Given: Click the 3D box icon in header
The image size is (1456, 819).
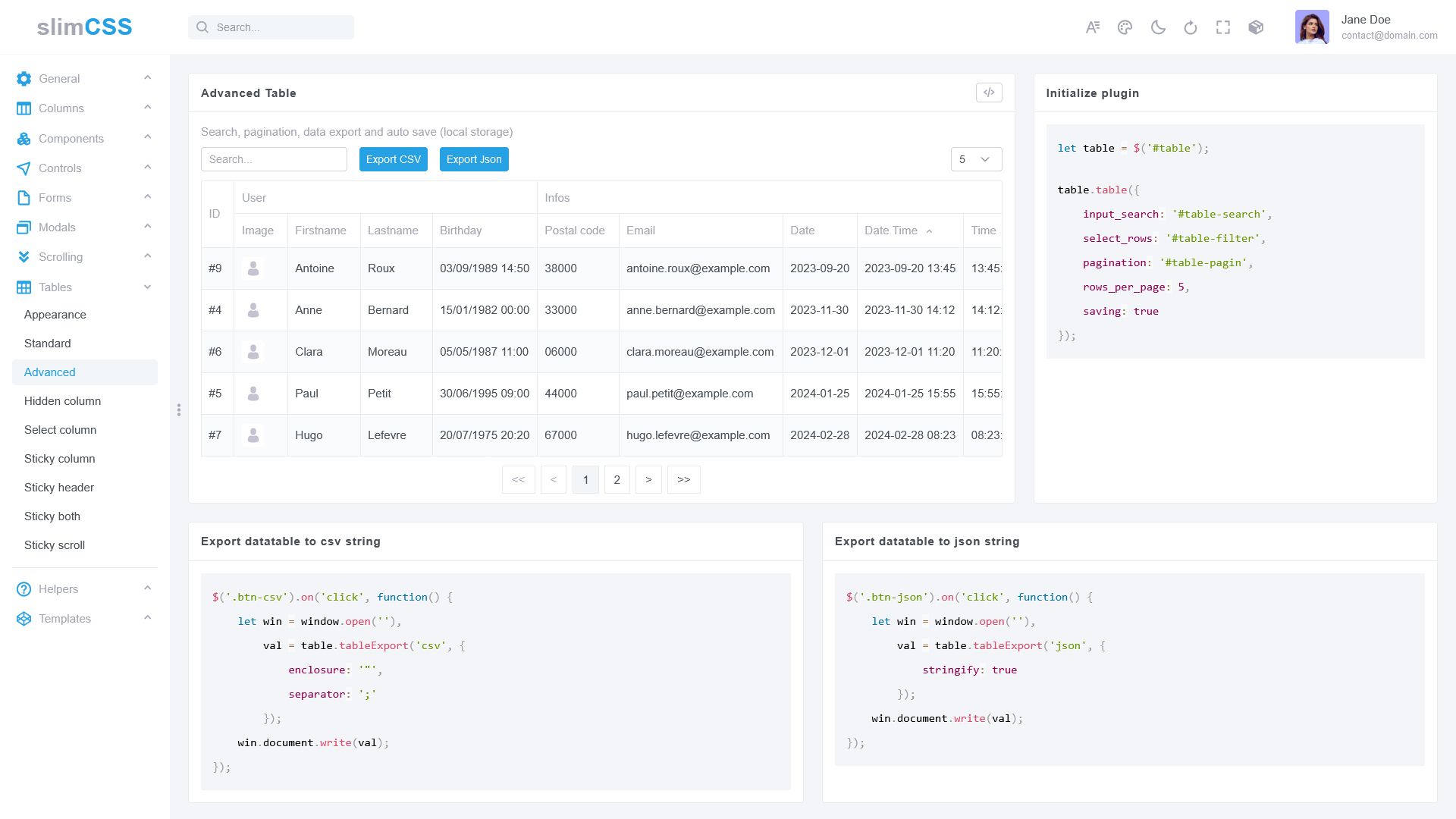Looking at the screenshot, I should [1256, 27].
